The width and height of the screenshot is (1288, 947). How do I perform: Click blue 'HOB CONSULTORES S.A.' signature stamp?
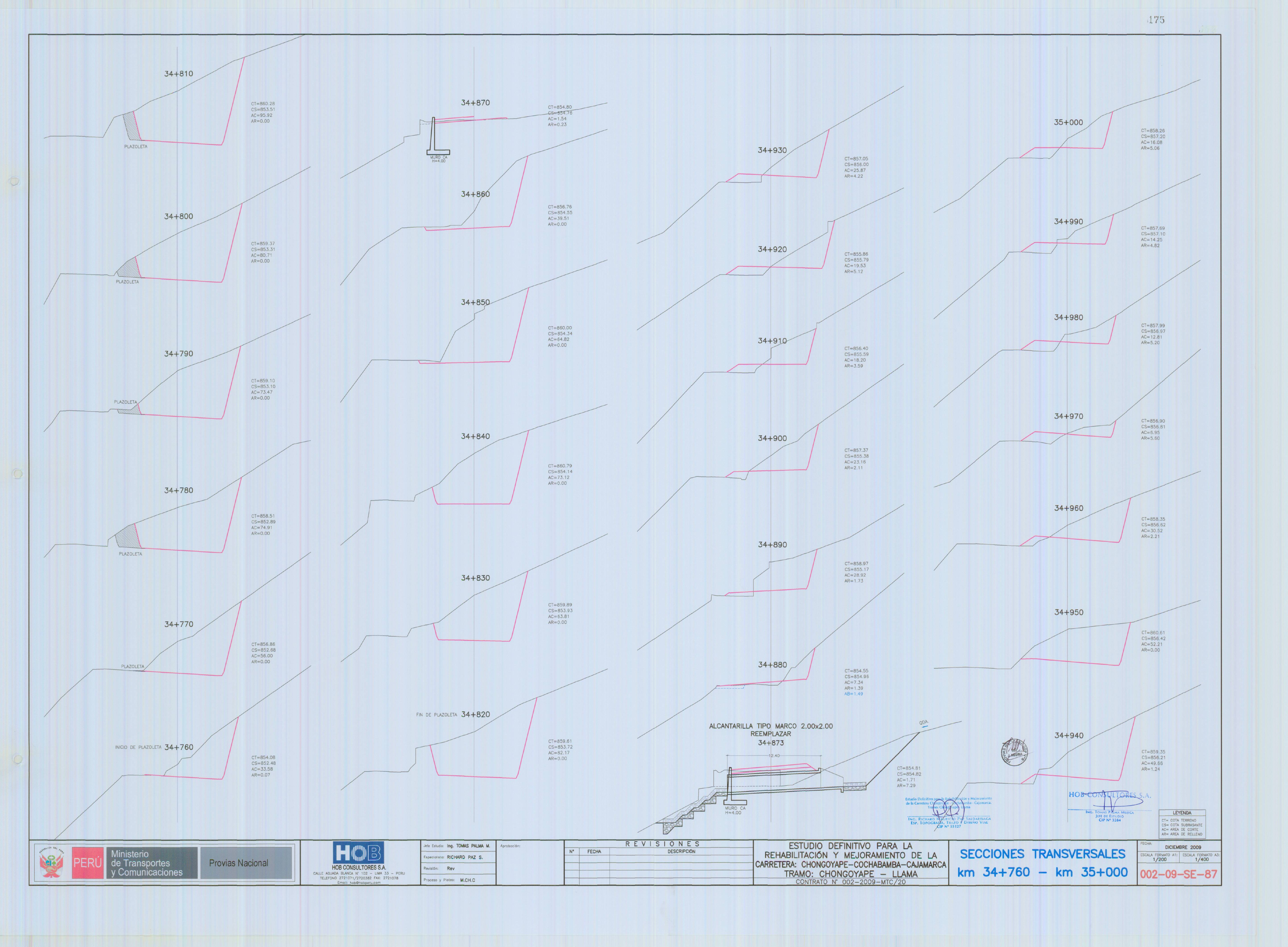click(1110, 795)
